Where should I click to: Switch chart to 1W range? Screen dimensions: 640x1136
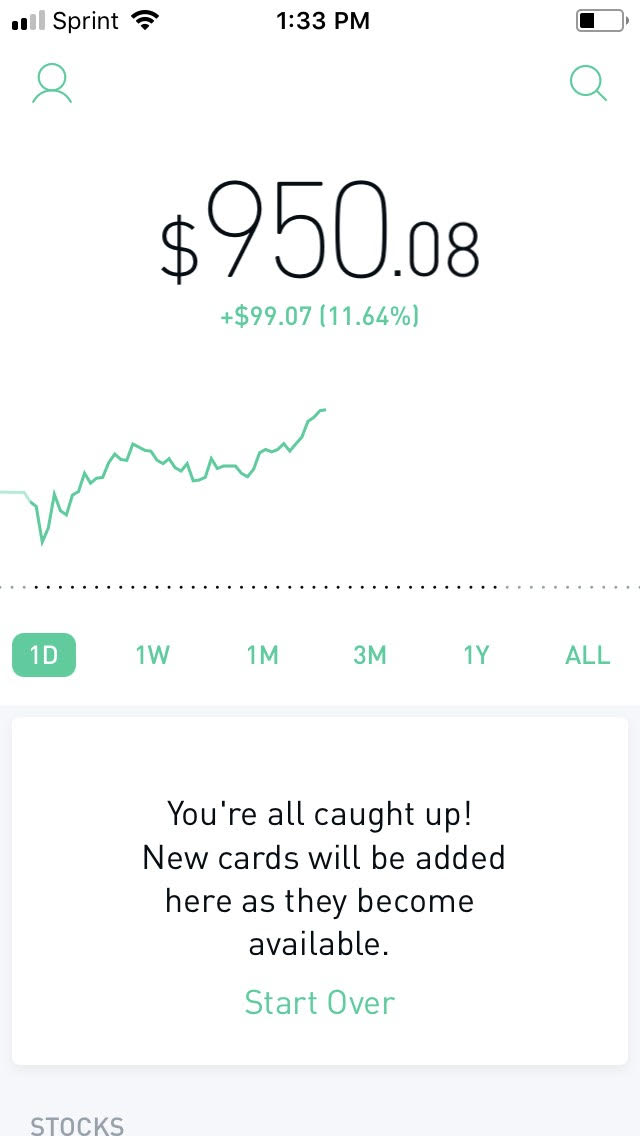152,655
